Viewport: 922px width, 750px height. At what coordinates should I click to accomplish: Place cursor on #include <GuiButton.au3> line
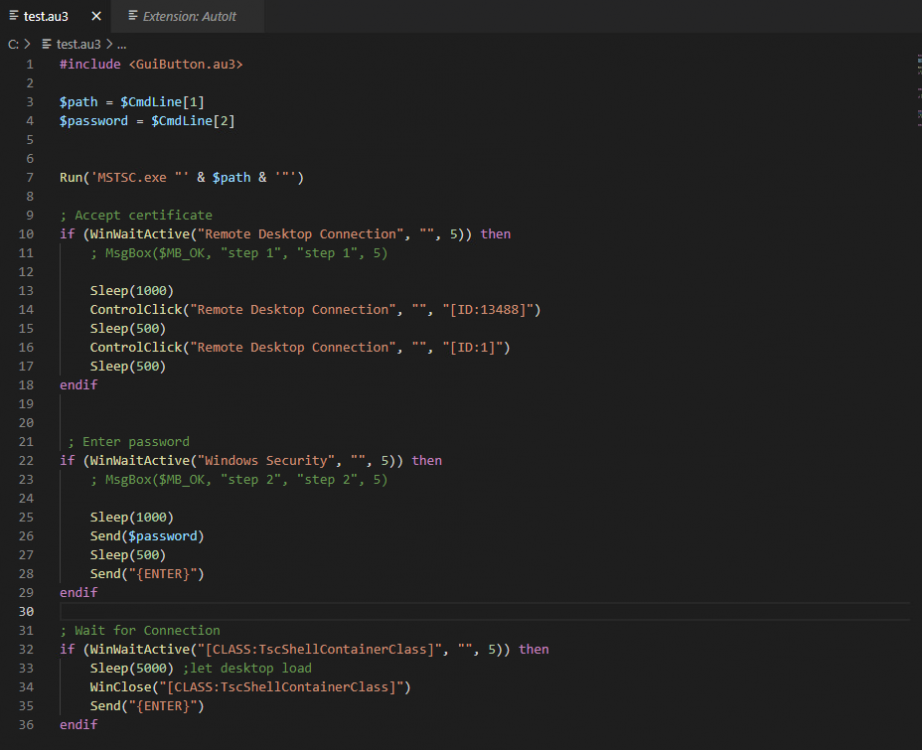151,64
